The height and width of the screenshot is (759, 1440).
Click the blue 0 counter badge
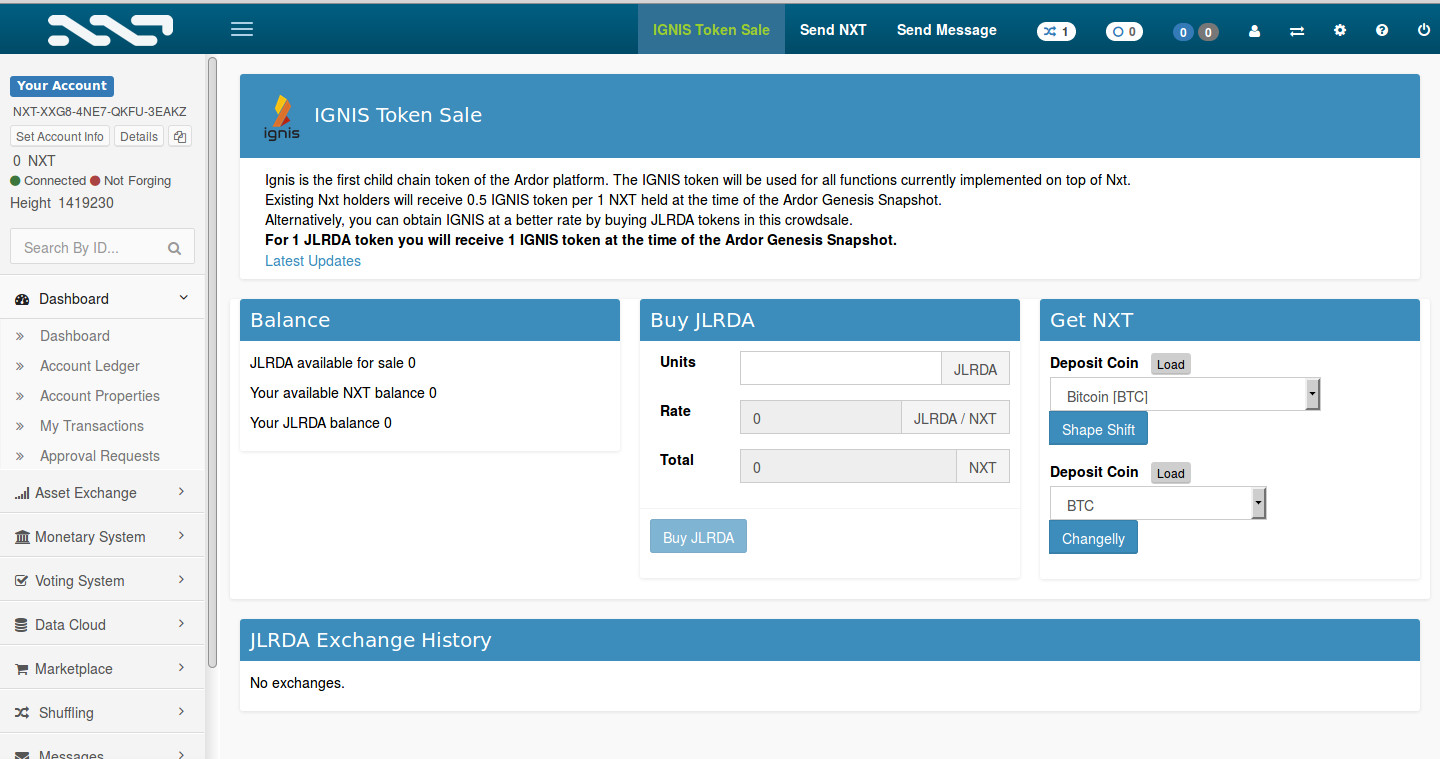pos(1184,32)
